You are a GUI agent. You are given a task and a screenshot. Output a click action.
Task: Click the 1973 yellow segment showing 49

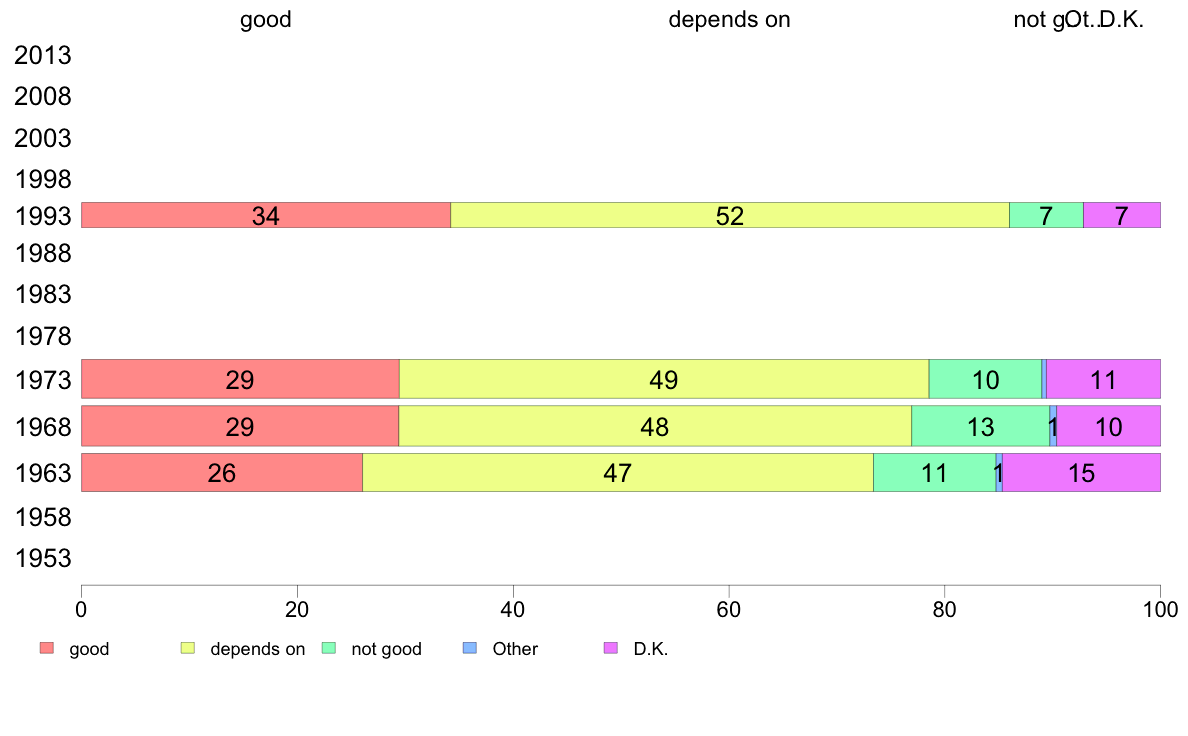click(664, 379)
